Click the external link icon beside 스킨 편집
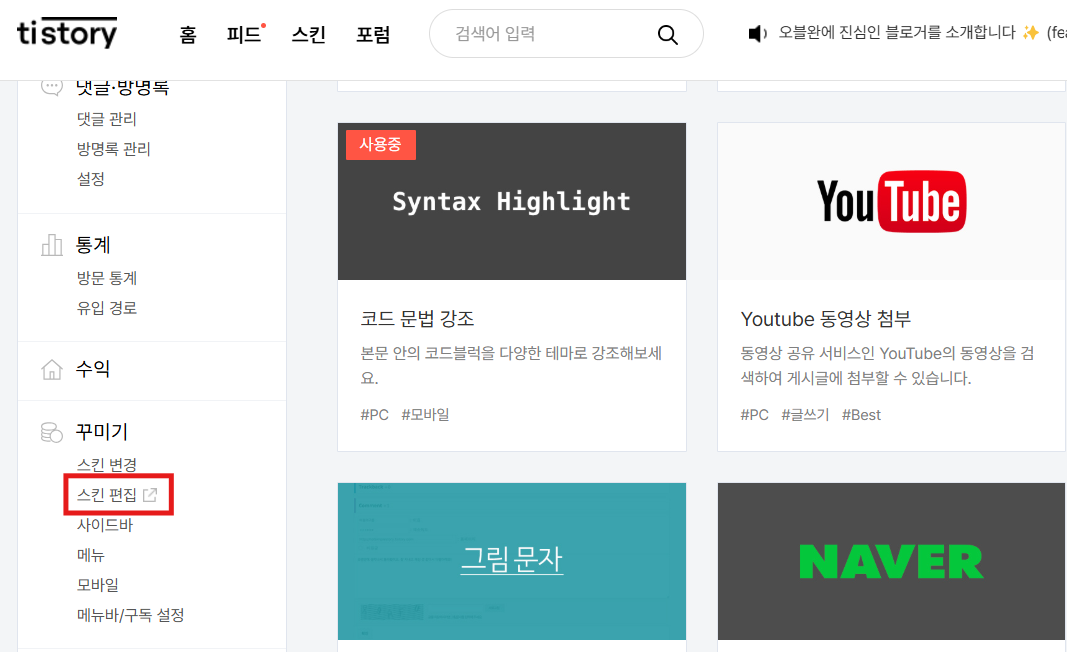This screenshot has width=1067, height=652. pos(150,495)
